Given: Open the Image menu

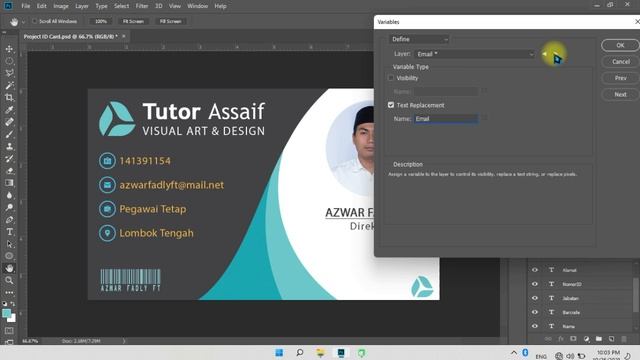Looking at the screenshot, I should coord(61,6).
